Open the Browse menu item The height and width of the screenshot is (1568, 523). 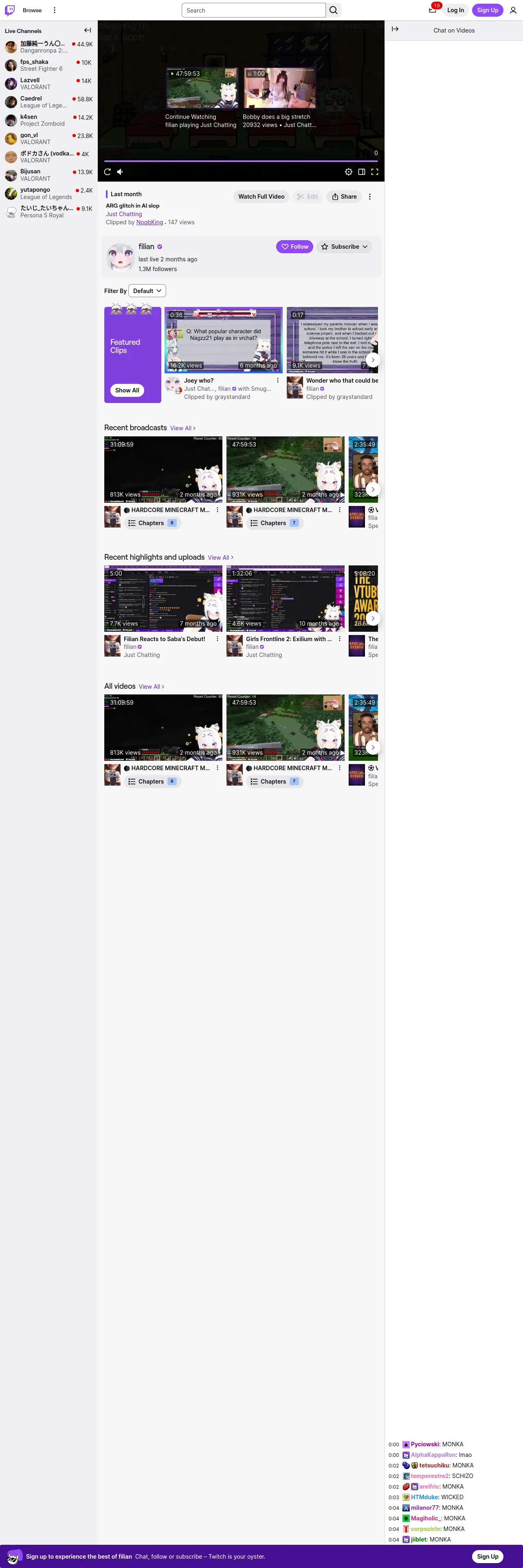pyautogui.click(x=32, y=10)
